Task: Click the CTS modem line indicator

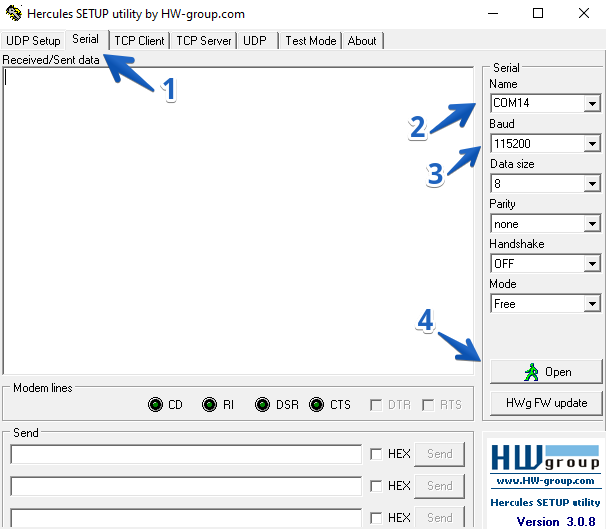Action: [317, 405]
